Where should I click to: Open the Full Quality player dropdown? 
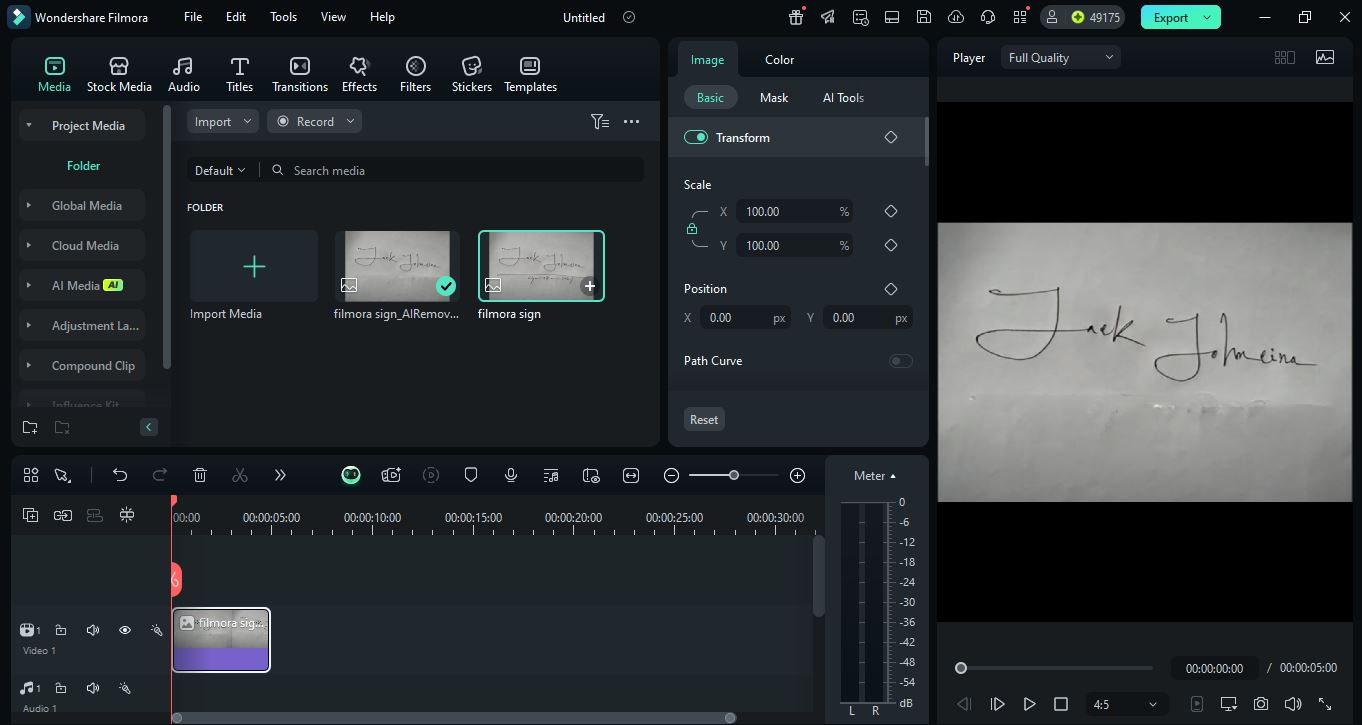(x=1060, y=57)
